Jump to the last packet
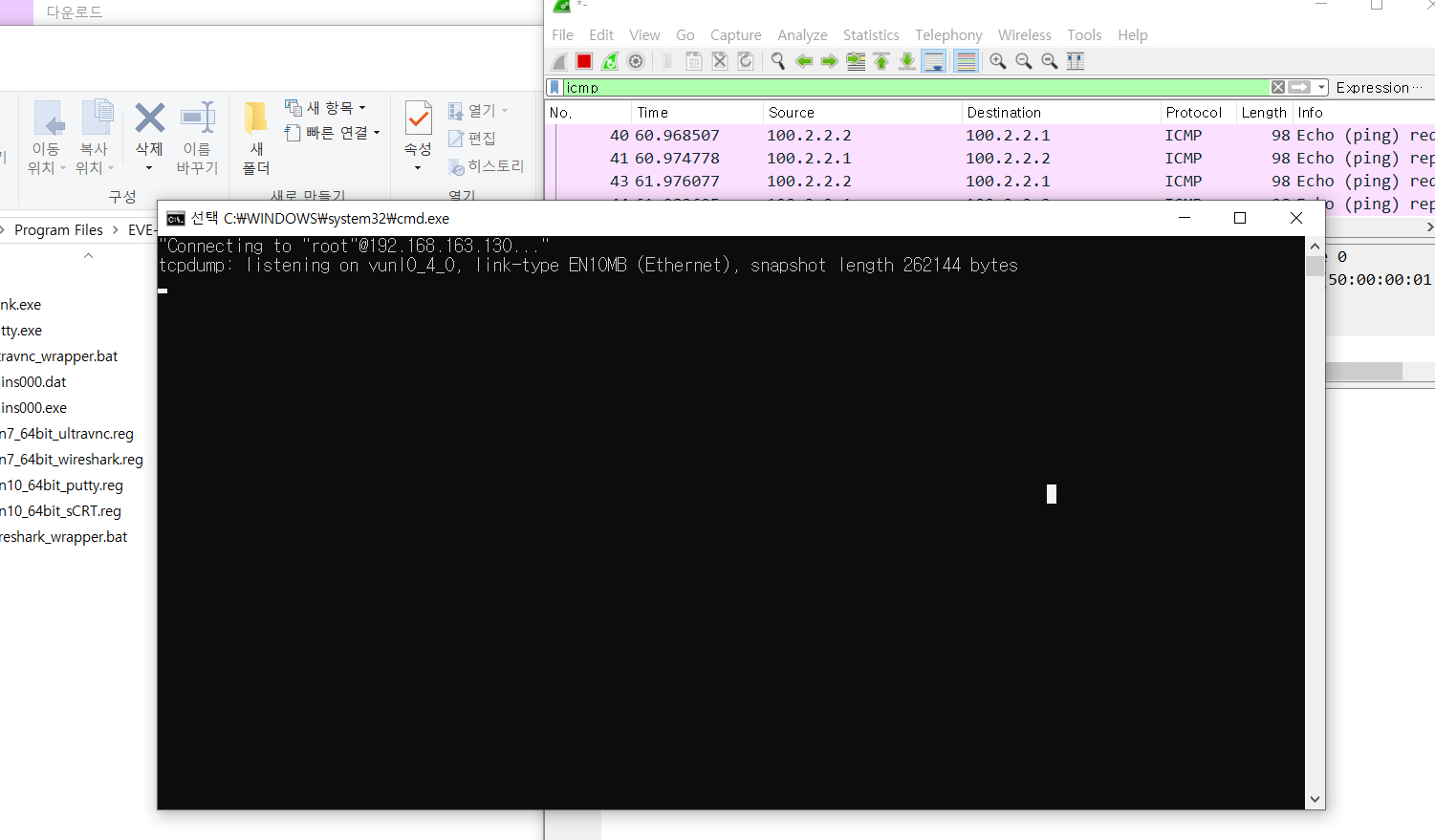 pyautogui.click(x=905, y=60)
